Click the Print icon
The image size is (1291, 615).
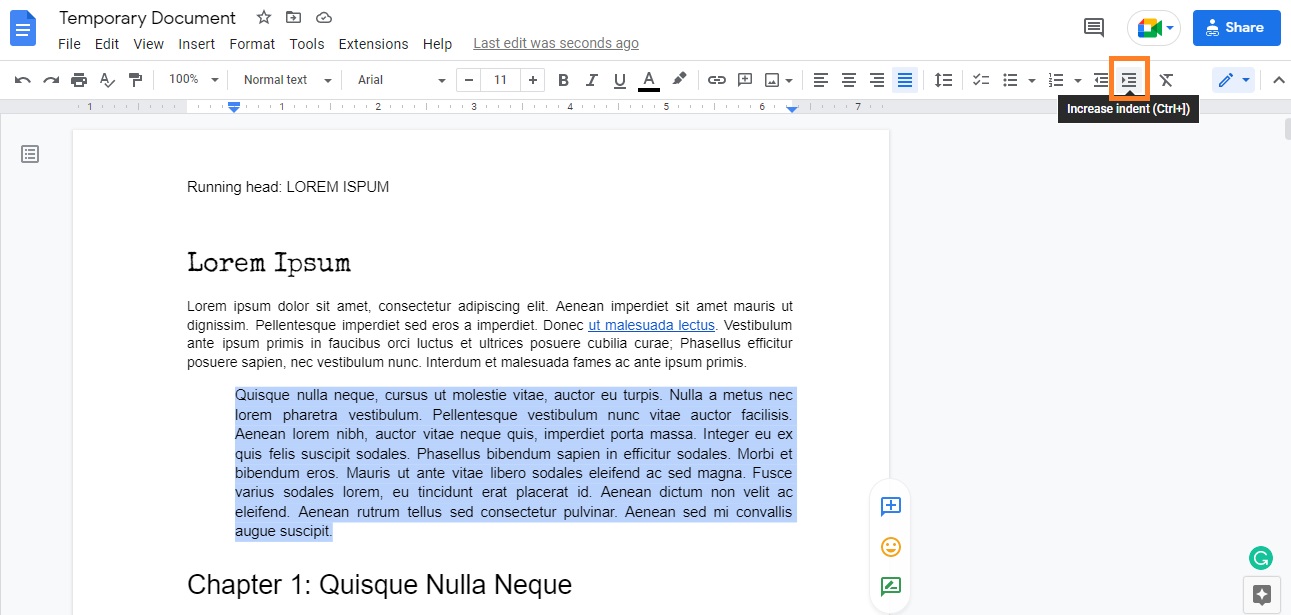tap(79, 79)
